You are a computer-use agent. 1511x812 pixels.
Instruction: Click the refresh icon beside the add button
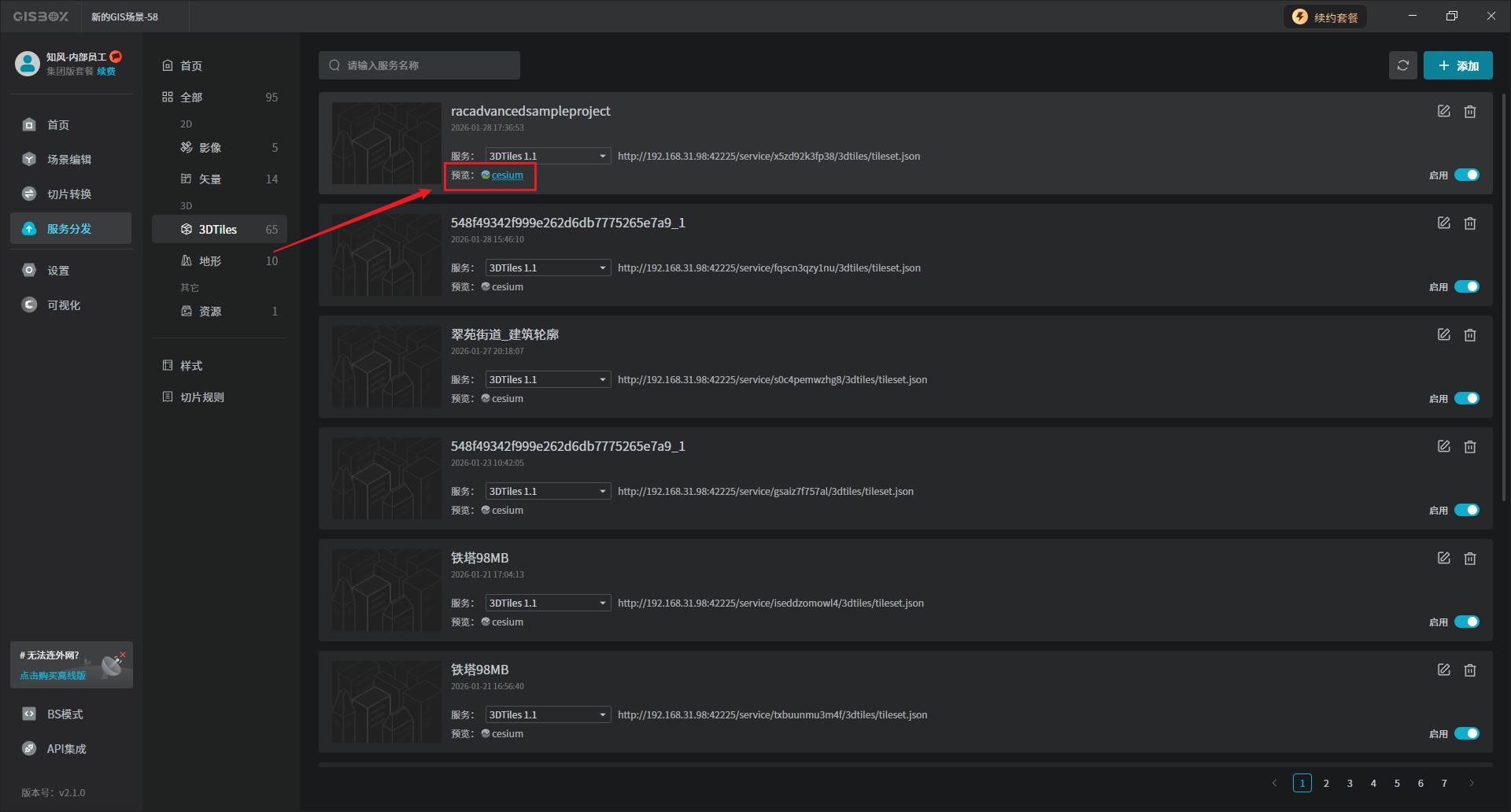point(1402,65)
